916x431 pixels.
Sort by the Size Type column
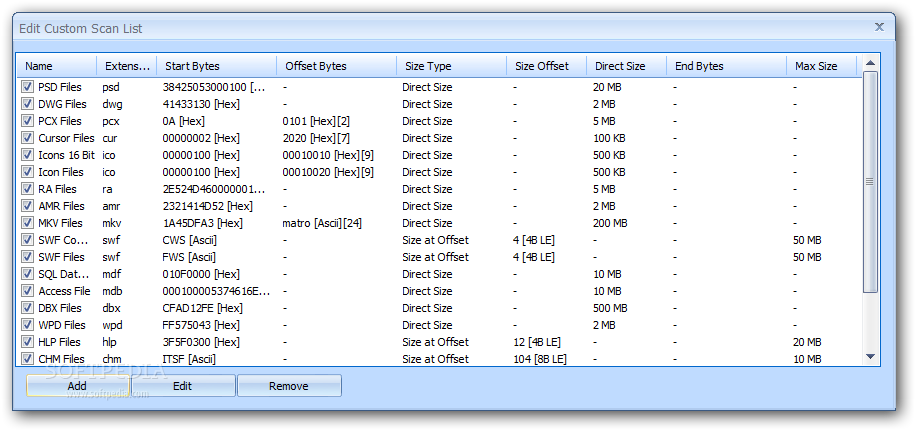click(452, 66)
